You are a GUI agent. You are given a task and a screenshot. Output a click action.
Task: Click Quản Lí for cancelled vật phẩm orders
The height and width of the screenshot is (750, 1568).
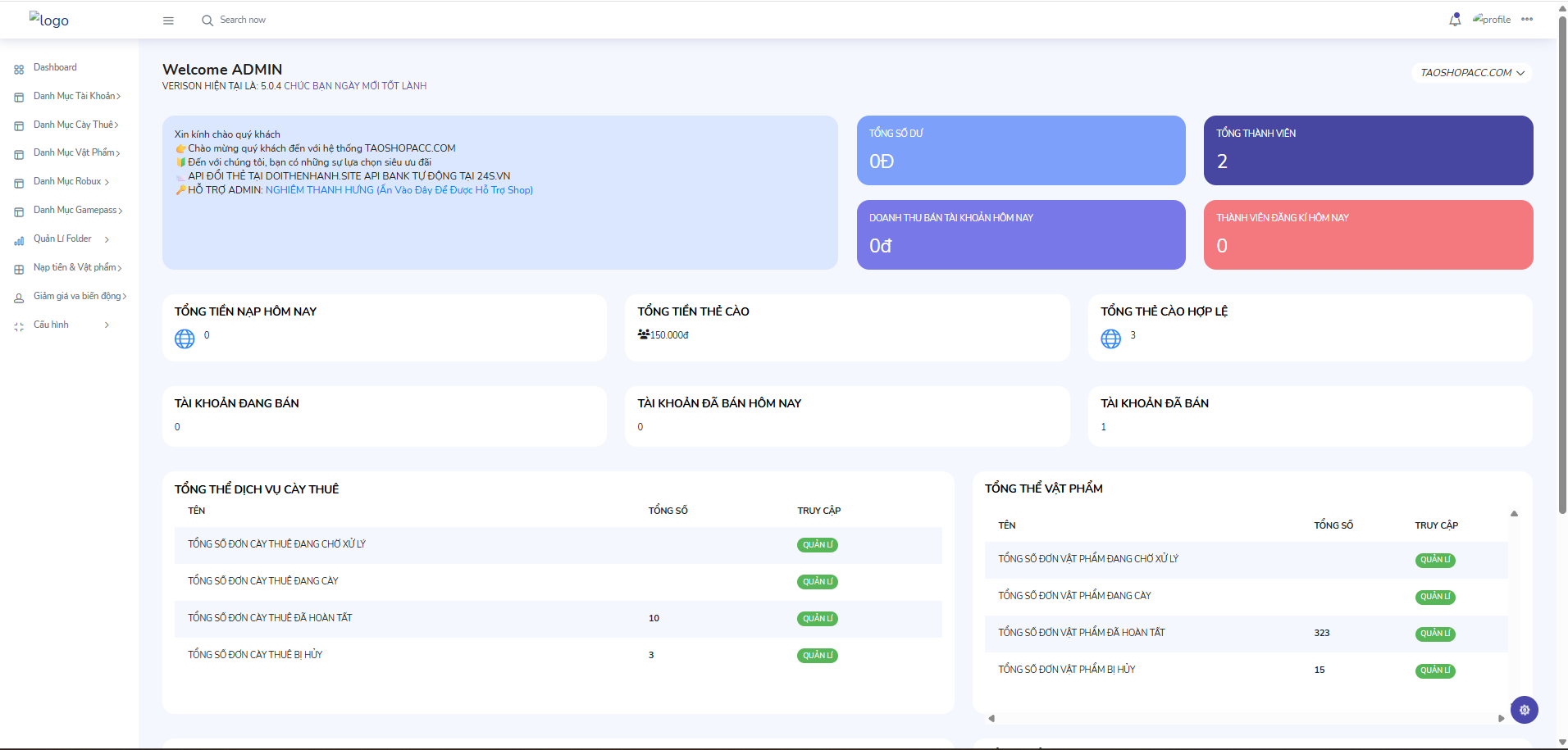[1434, 670]
